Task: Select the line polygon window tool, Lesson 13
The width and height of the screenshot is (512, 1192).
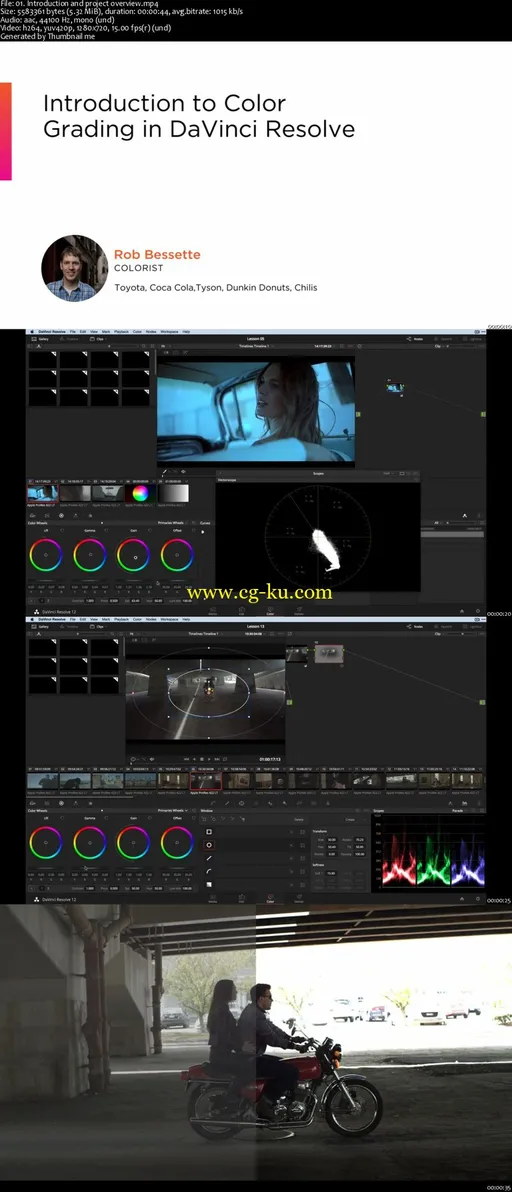Action: click(x=209, y=858)
